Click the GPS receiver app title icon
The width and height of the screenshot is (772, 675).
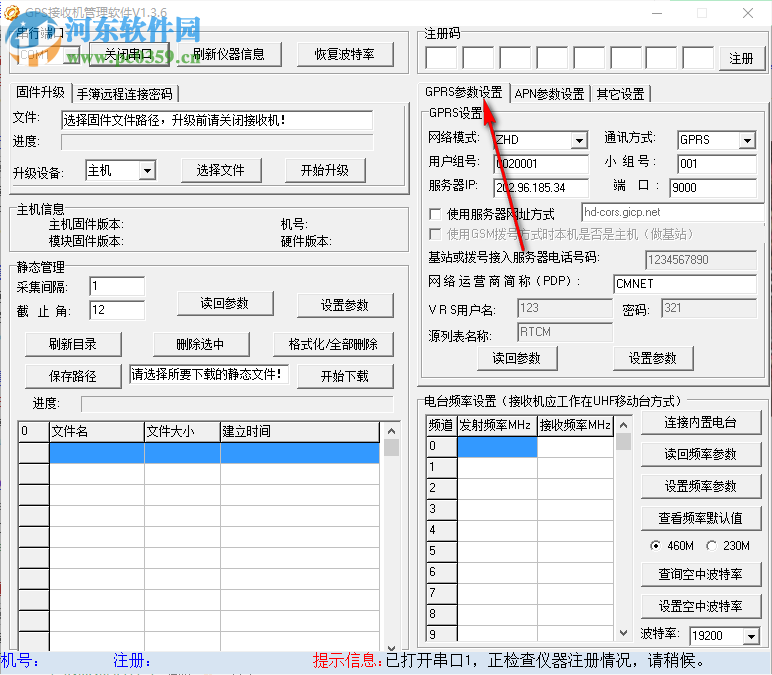(11, 11)
